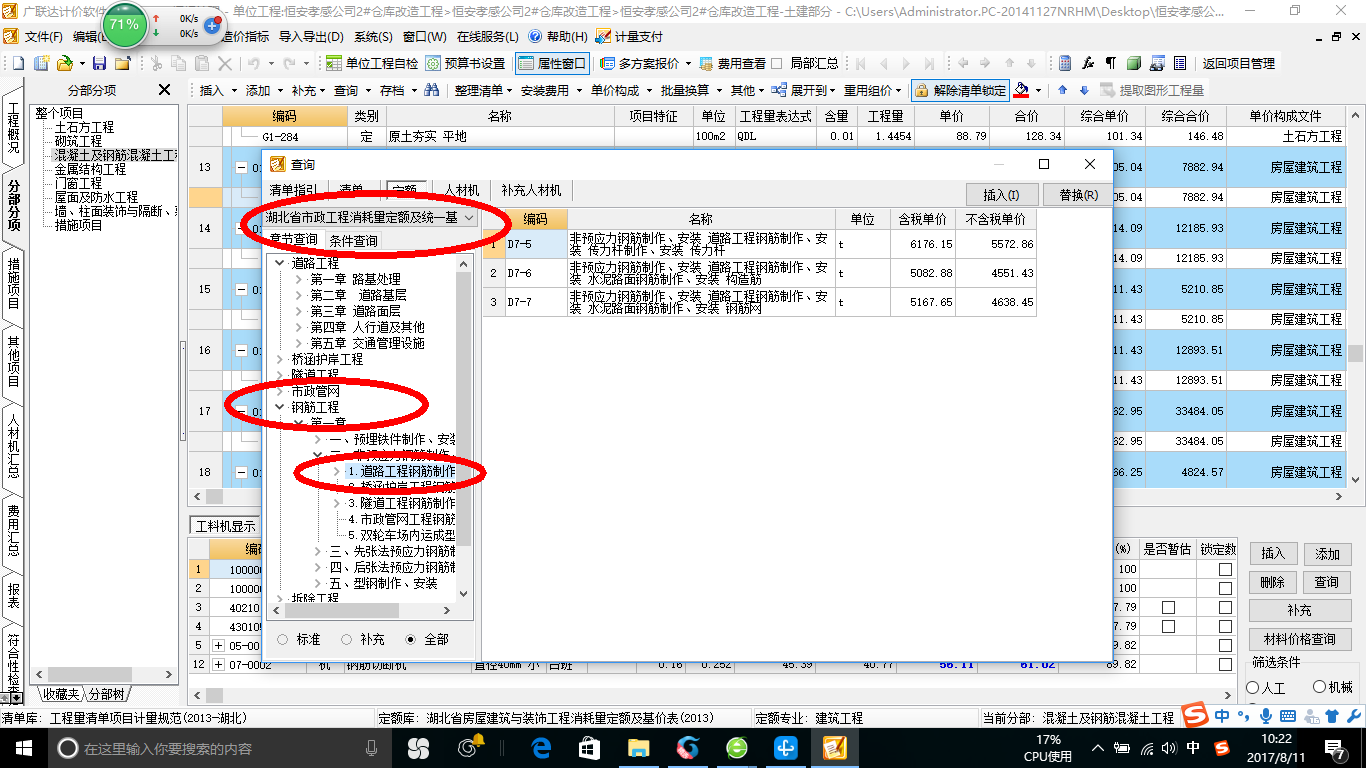This screenshot has width=1366, height=768.
Task: Collapse the 道路工程 tree node
Action: (x=279, y=263)
